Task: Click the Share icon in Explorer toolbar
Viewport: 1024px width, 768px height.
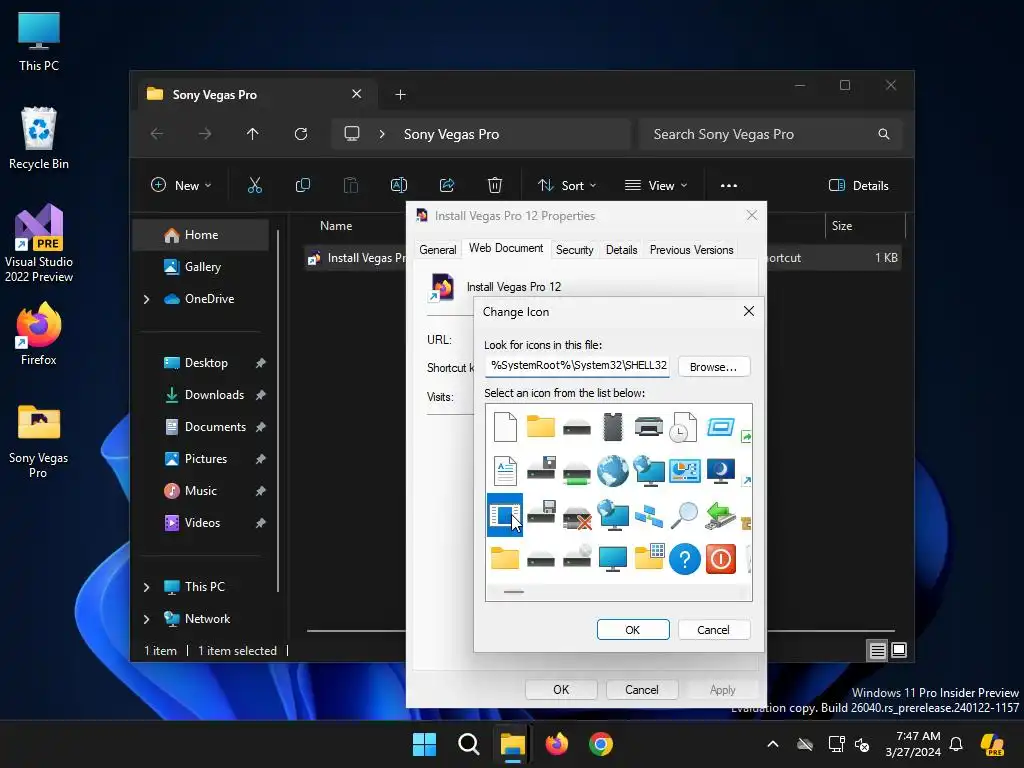Action: pos(447,185)
